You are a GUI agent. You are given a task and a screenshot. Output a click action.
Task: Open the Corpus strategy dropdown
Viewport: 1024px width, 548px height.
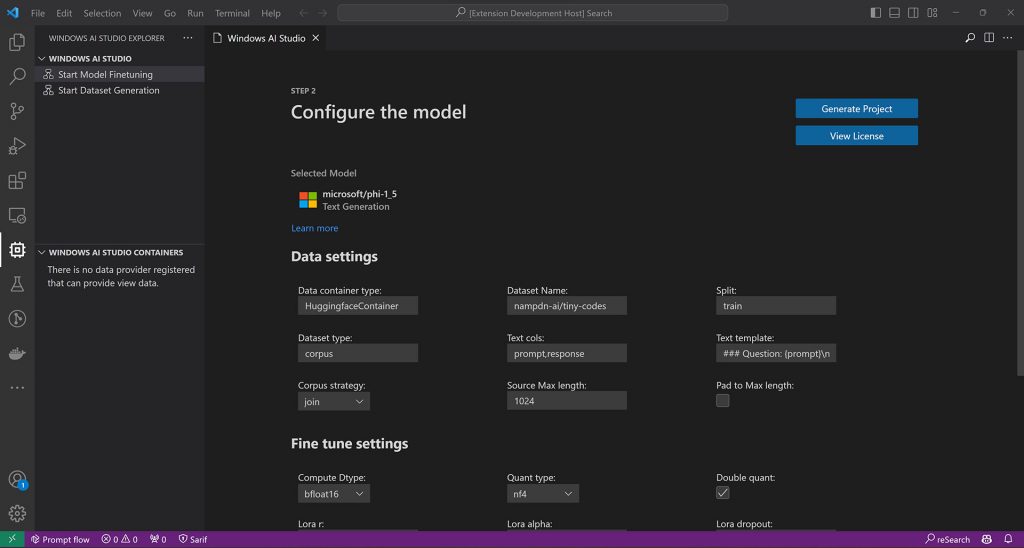[334, 401]
